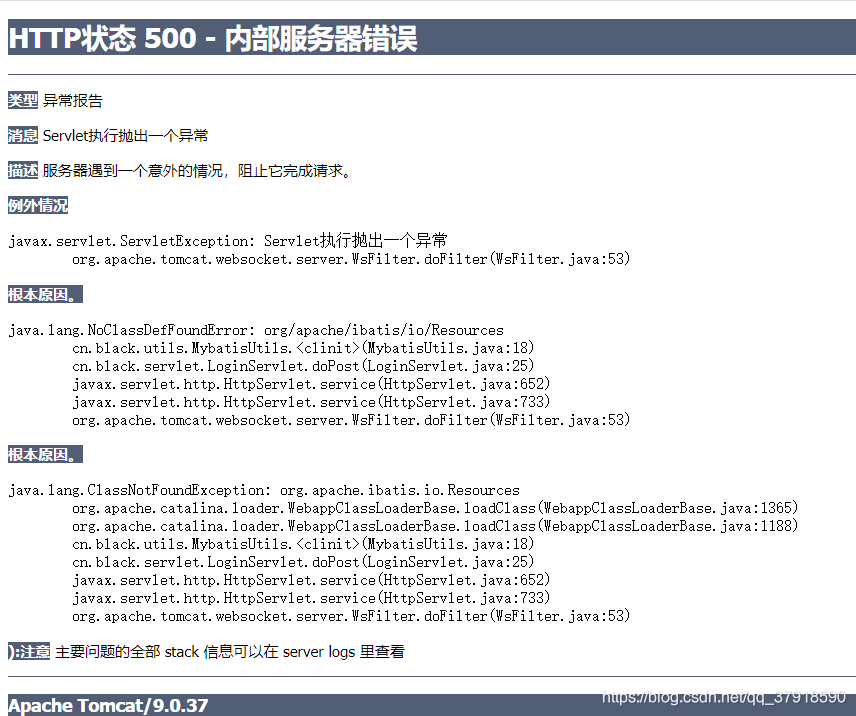Click the second '根本原因。' label above ClassNotFoundException
This screenshot has width=856, height=716.
pyautogui.click(x=45, y=455)
